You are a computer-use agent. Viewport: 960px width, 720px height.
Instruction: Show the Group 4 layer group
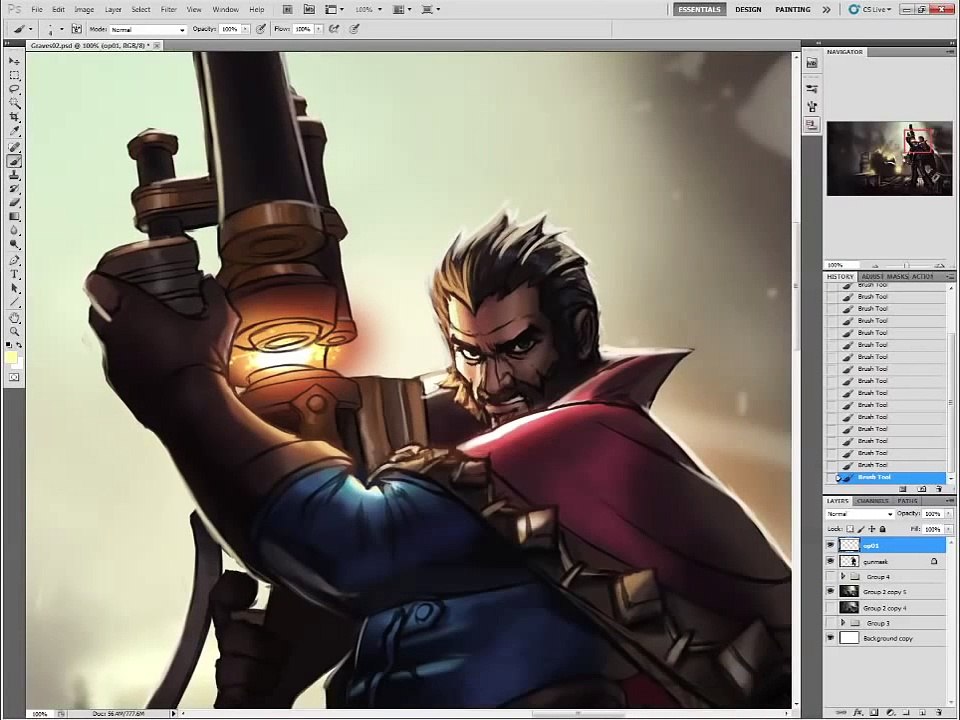[830, 577]
